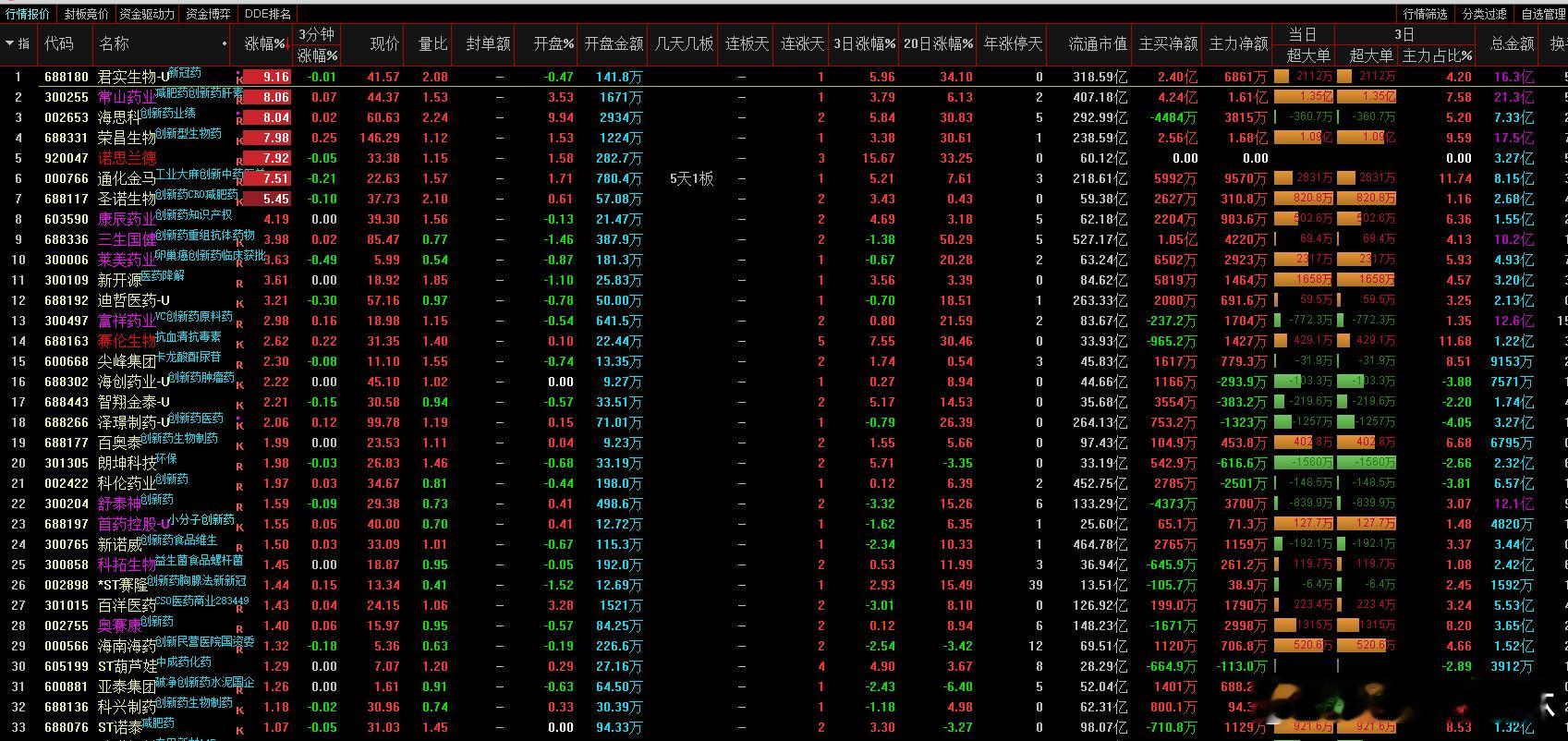The height and width of the screenshot is (741, 1568).
Task: Switch to the 行情报价 tab
Action: pyautogui.click(x=28, y=14)
